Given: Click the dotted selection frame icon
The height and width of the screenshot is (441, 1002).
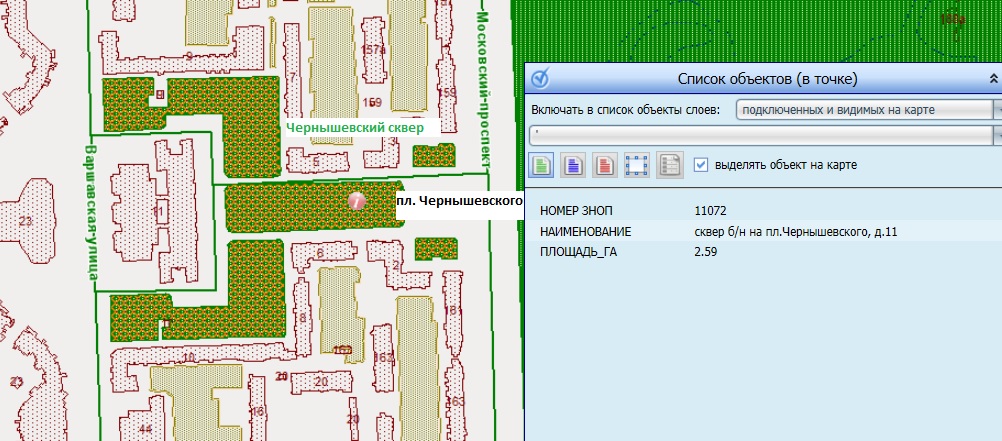Looking at the screenshot, I should point(636,165).
